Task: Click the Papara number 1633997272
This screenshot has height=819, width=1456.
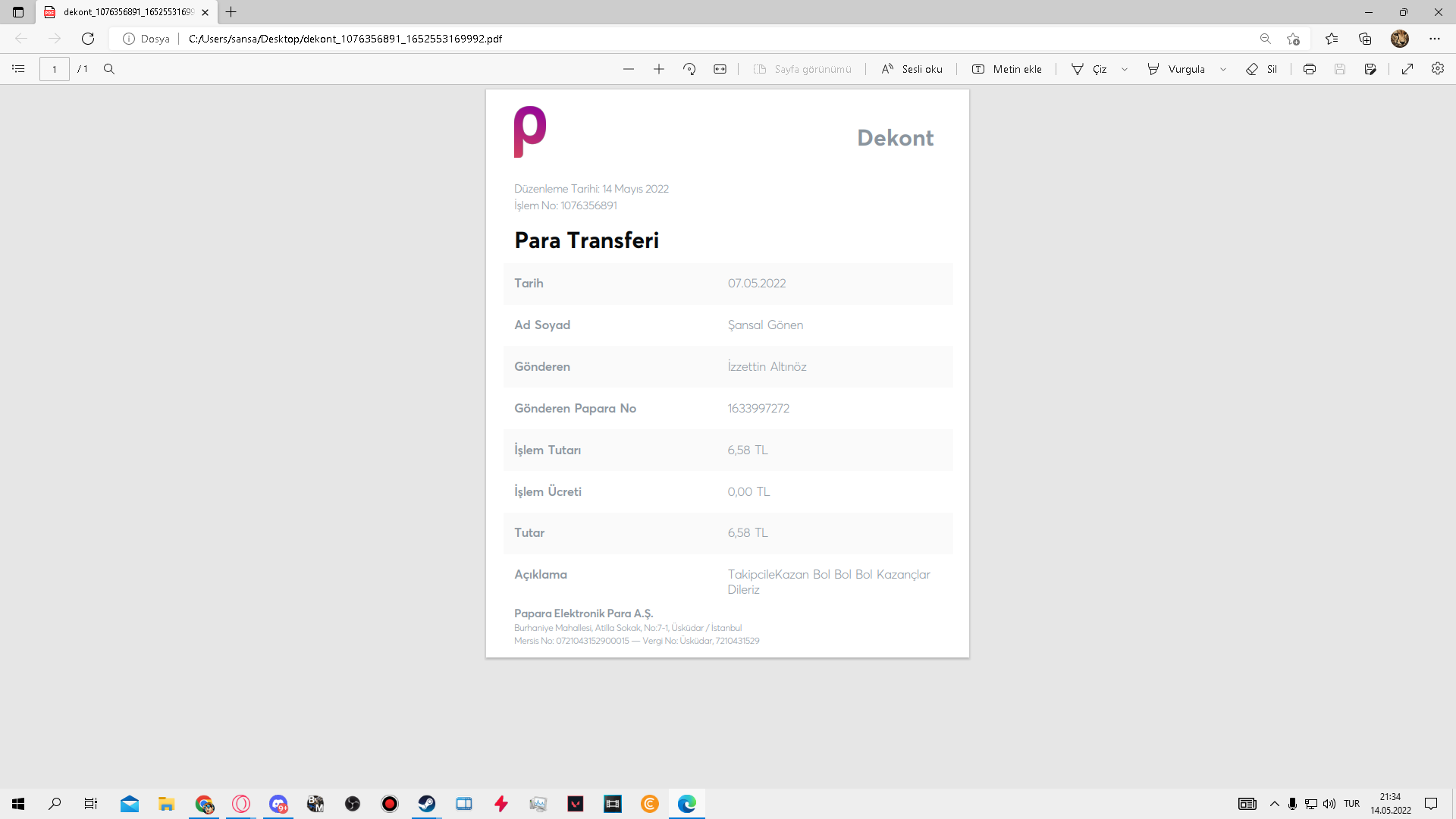Action: [758, 408]
